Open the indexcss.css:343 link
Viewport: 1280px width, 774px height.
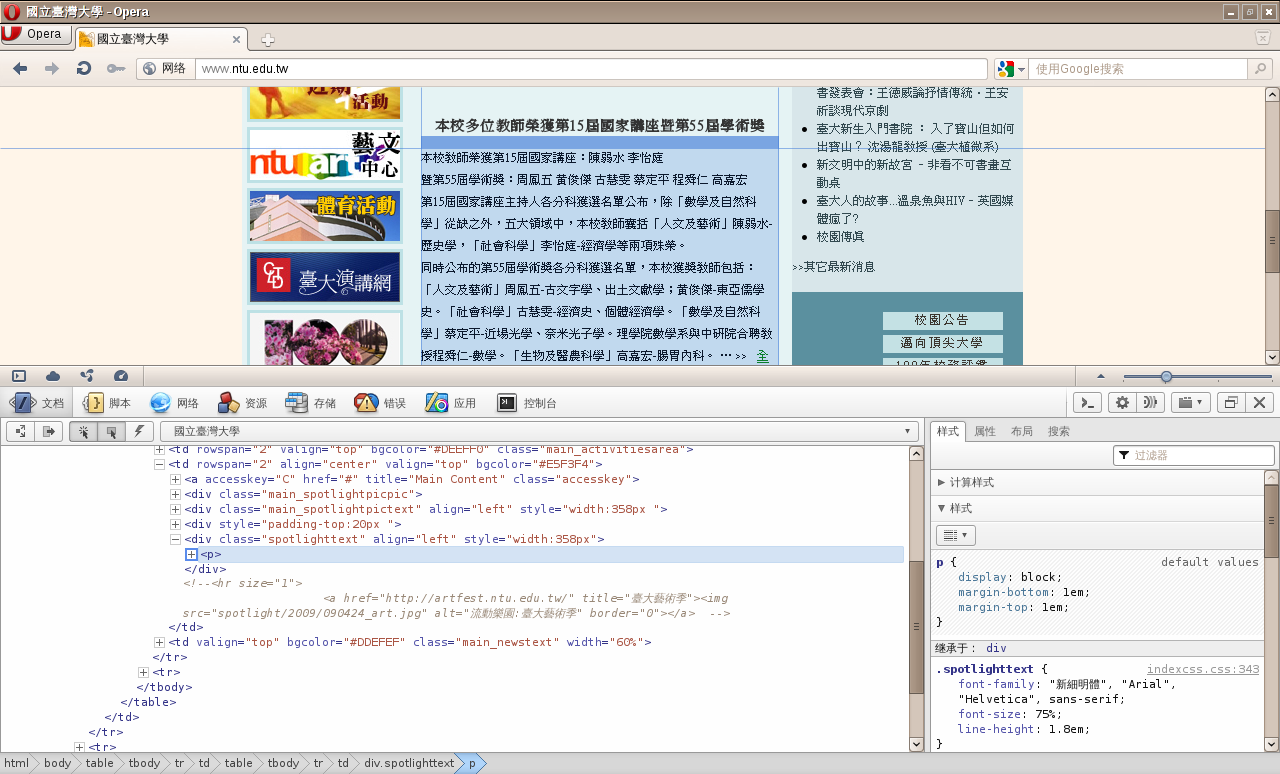[1203, 669]
